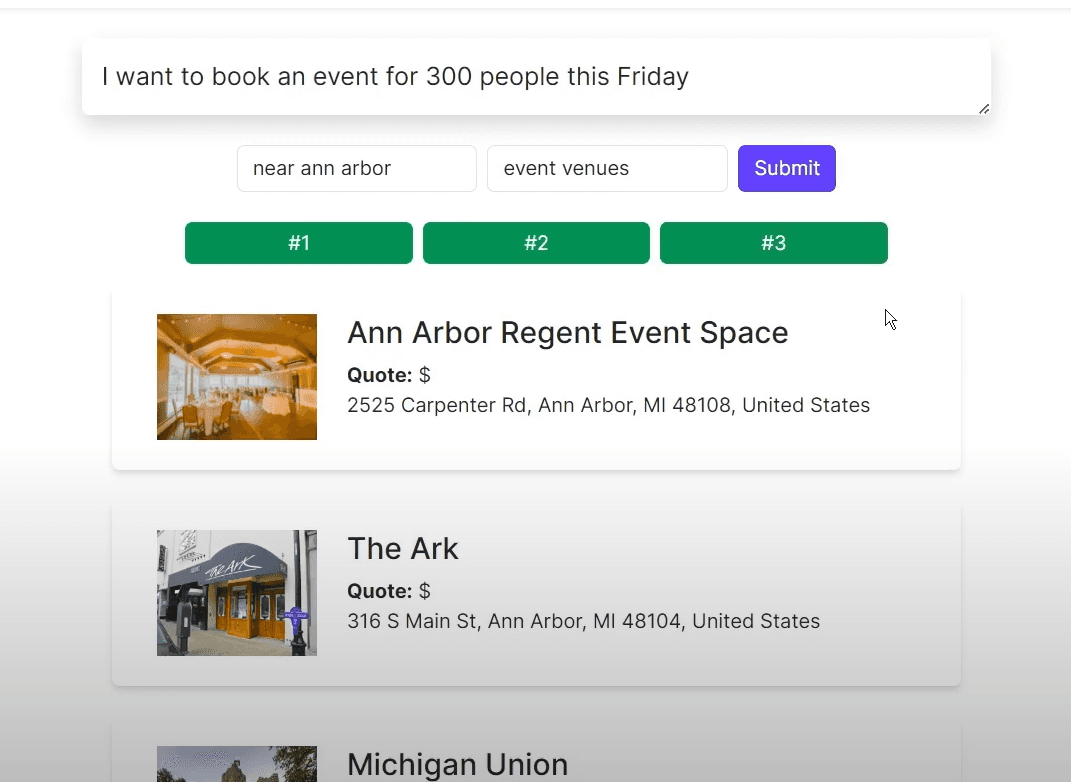Screen dimensions: 1071x782
Task: Click The Ark venue title
Action: pos(402,549)
